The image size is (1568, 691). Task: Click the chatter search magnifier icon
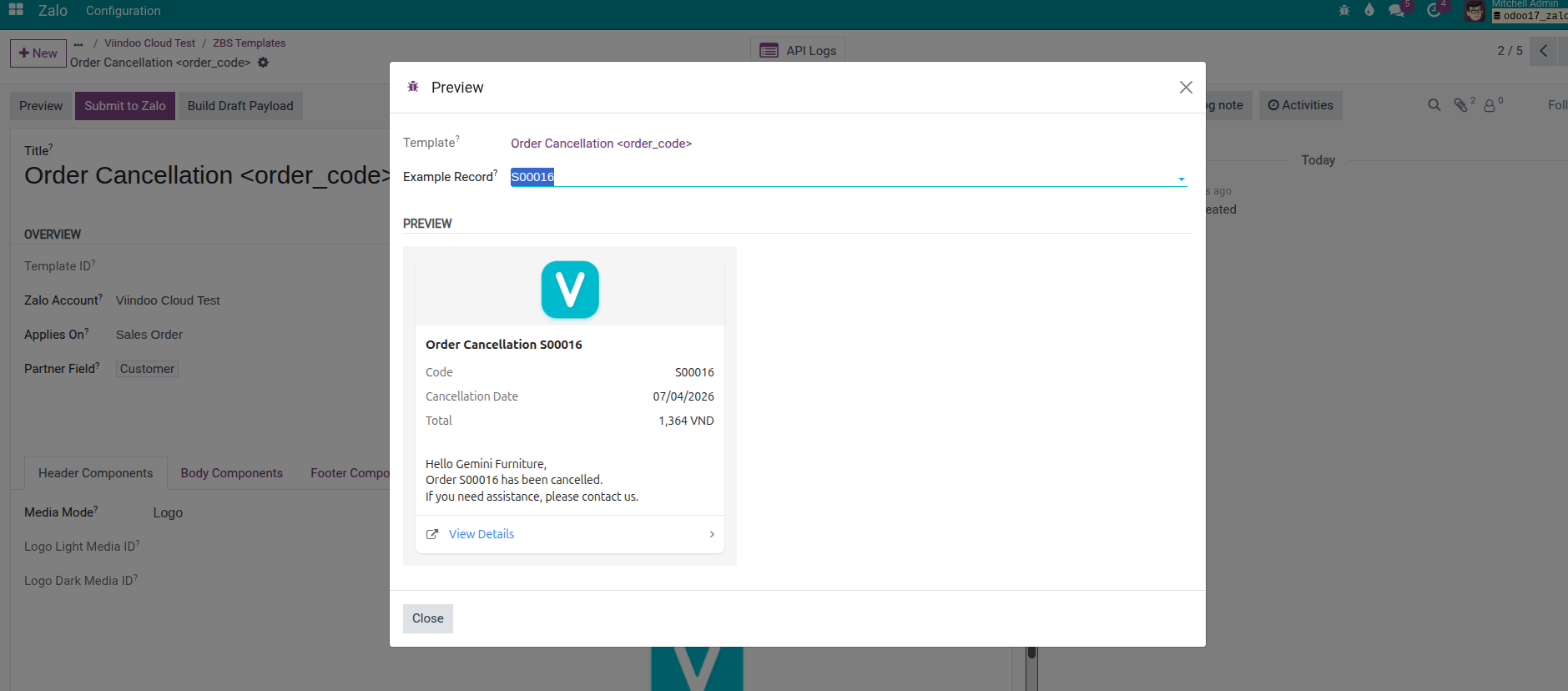tap(1434, 105)
